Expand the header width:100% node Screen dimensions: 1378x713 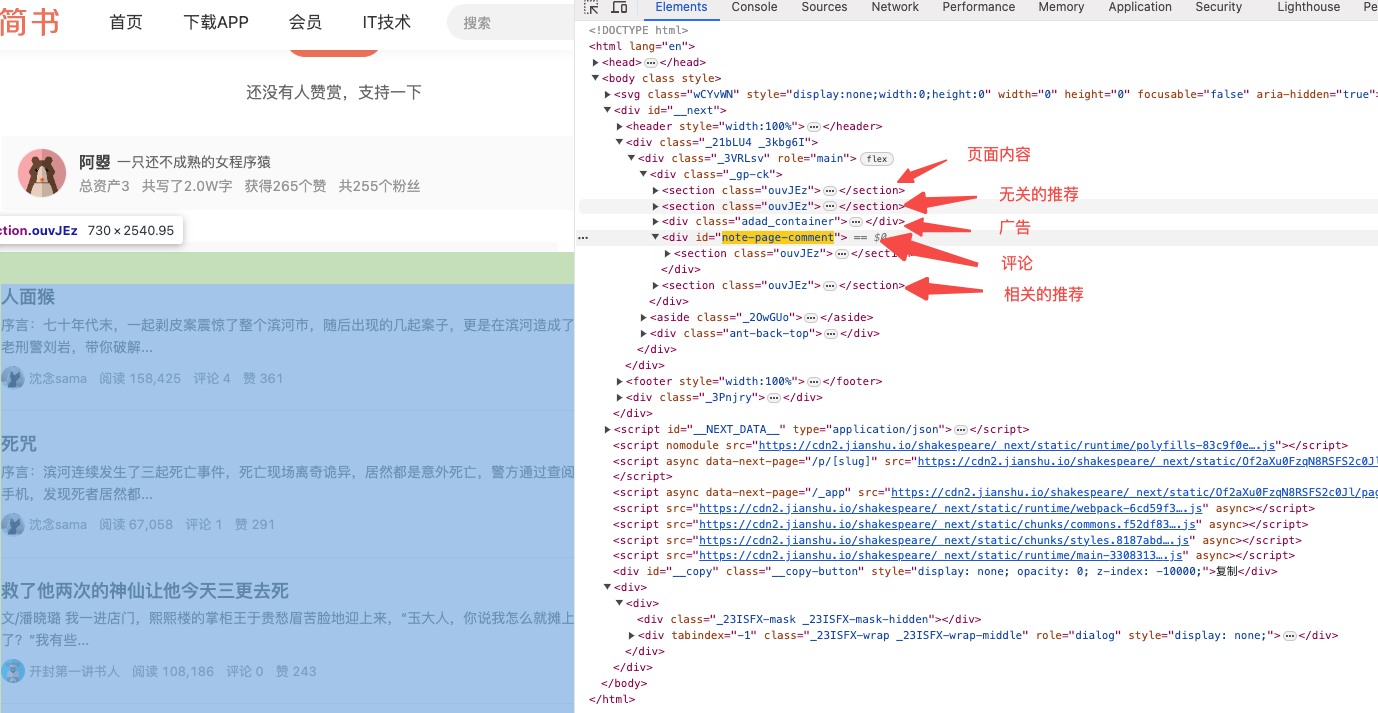tap(620, 127)
